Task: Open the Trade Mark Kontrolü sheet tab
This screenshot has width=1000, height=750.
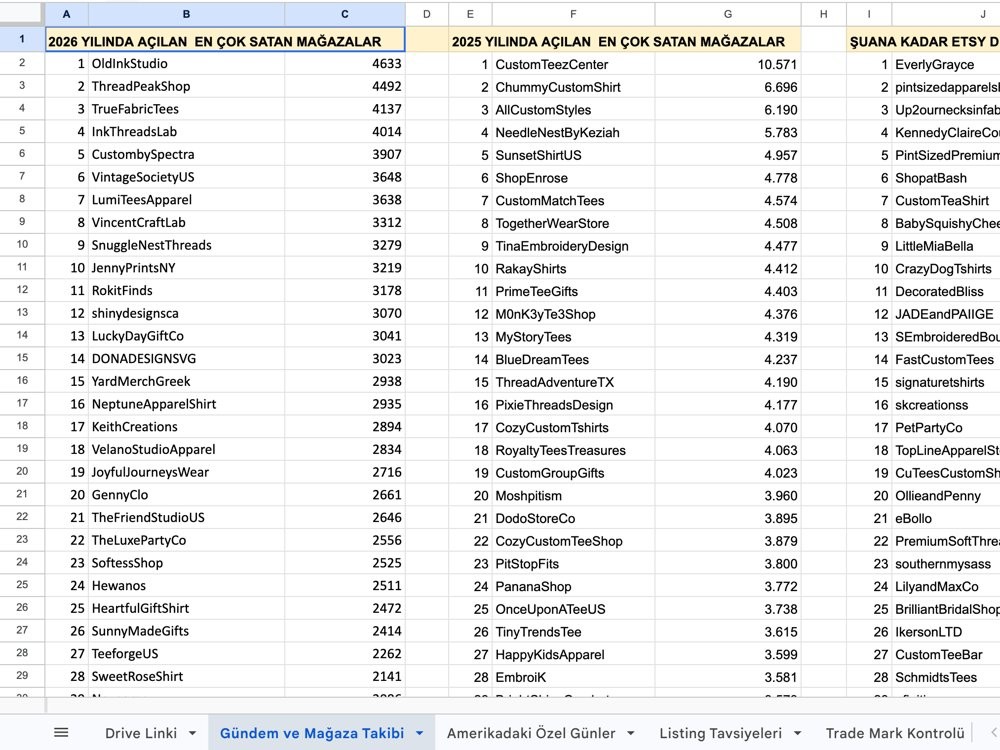Action: point(895,733)
